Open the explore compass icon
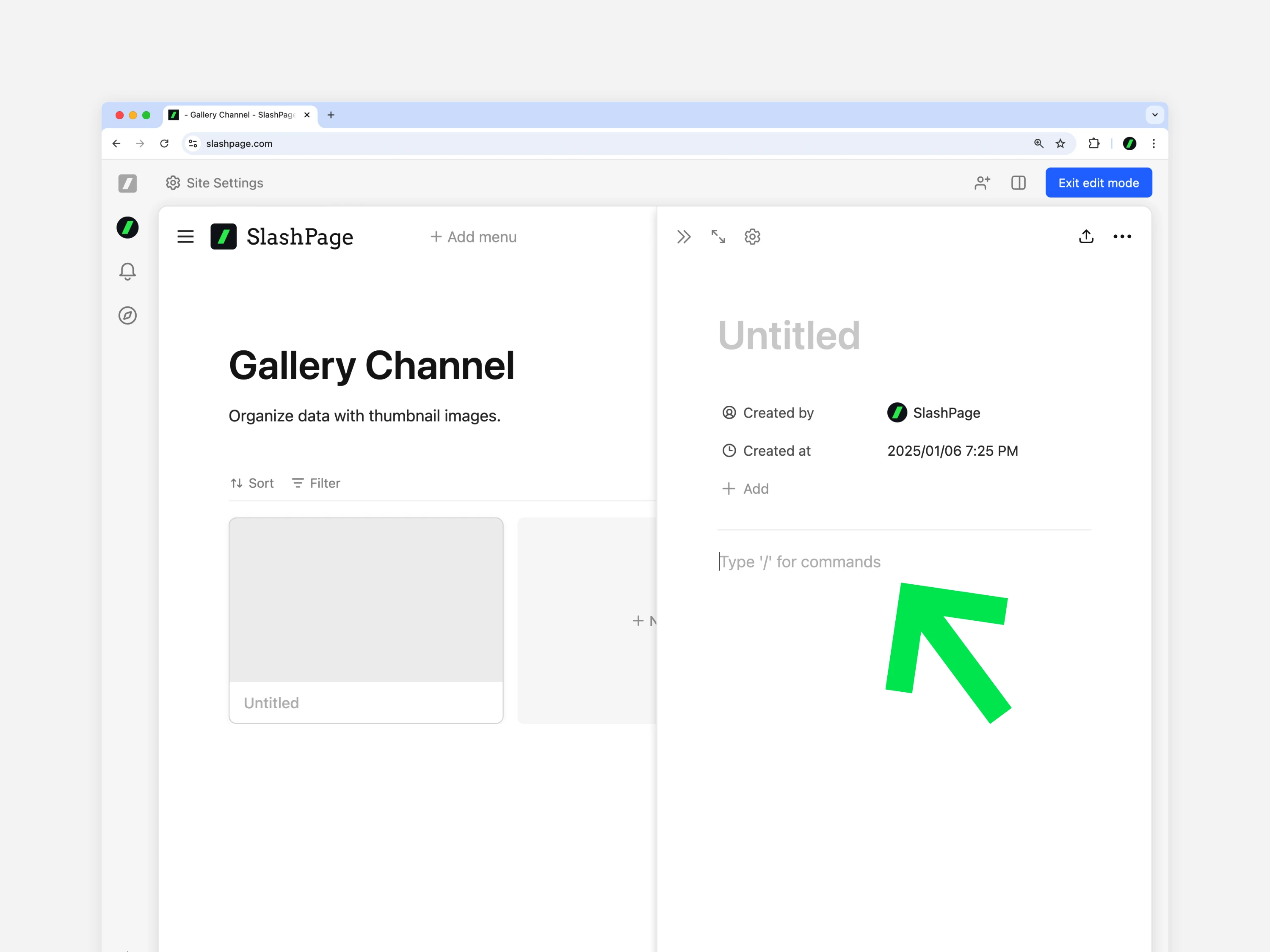Image resolution: width=1270 pixels, height=952 pixels. coord(127,315)
